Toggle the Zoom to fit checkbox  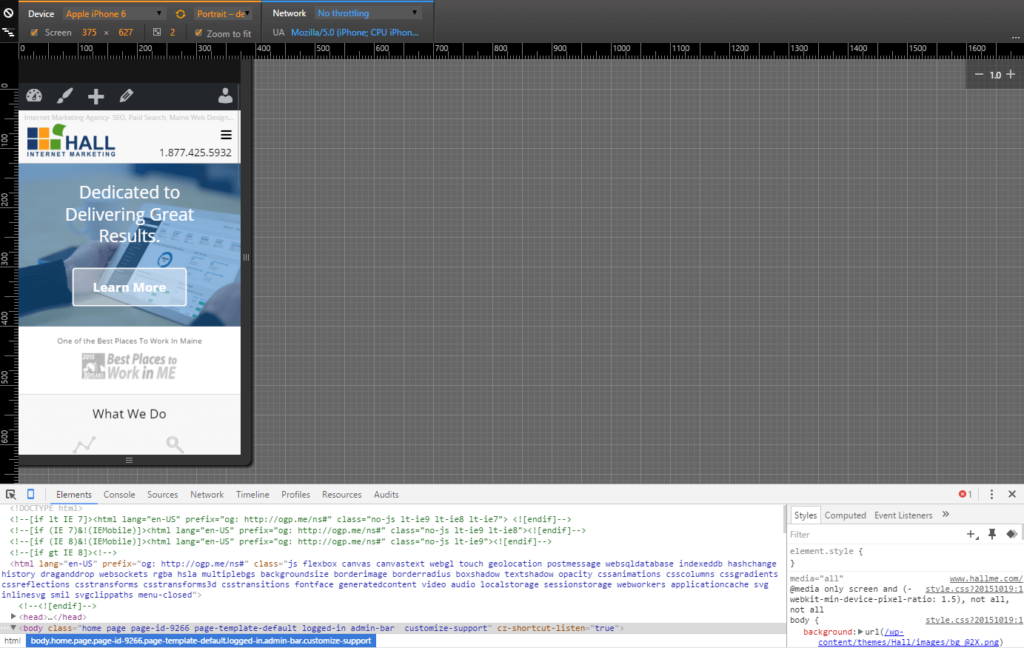(199, 33)
